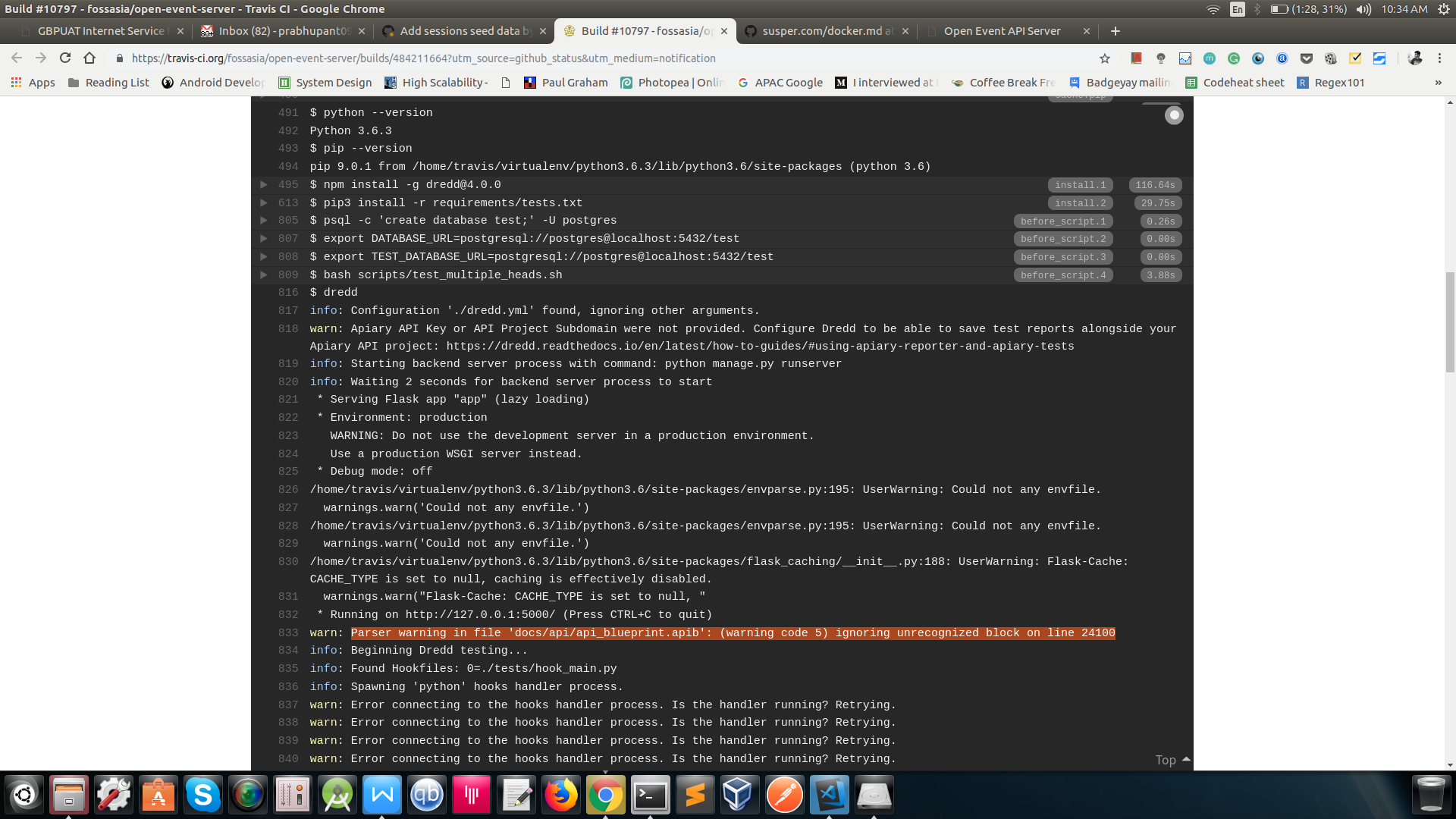Launch Skype from the dock

pyautogui.click(x=203, y=795)
